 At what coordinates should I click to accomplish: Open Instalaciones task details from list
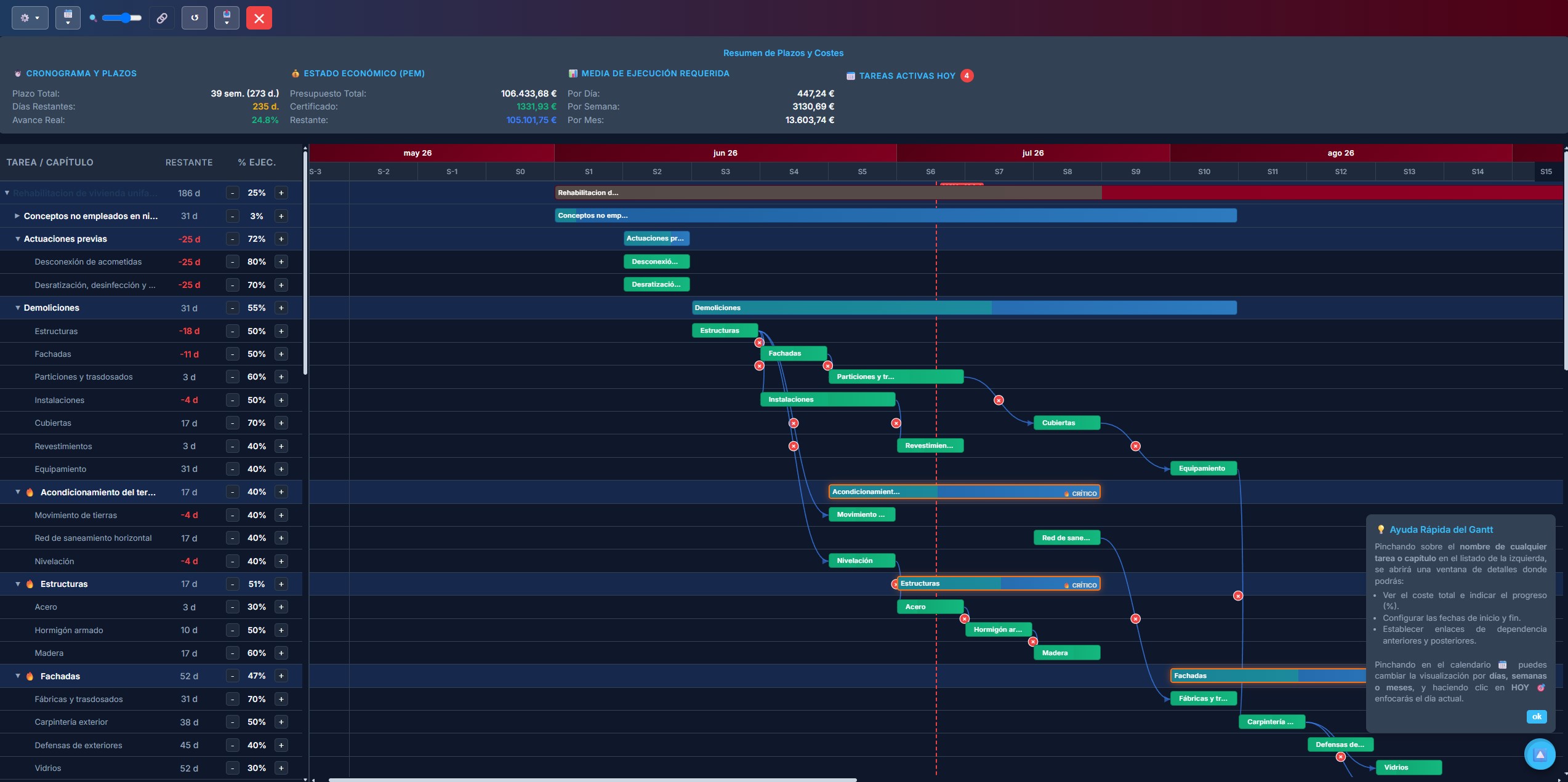60,400
